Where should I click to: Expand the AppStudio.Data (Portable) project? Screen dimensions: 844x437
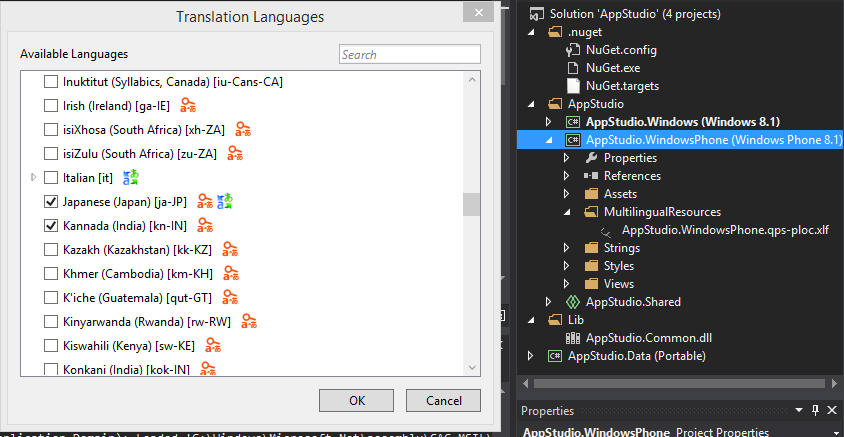click(x=531, y=356)
